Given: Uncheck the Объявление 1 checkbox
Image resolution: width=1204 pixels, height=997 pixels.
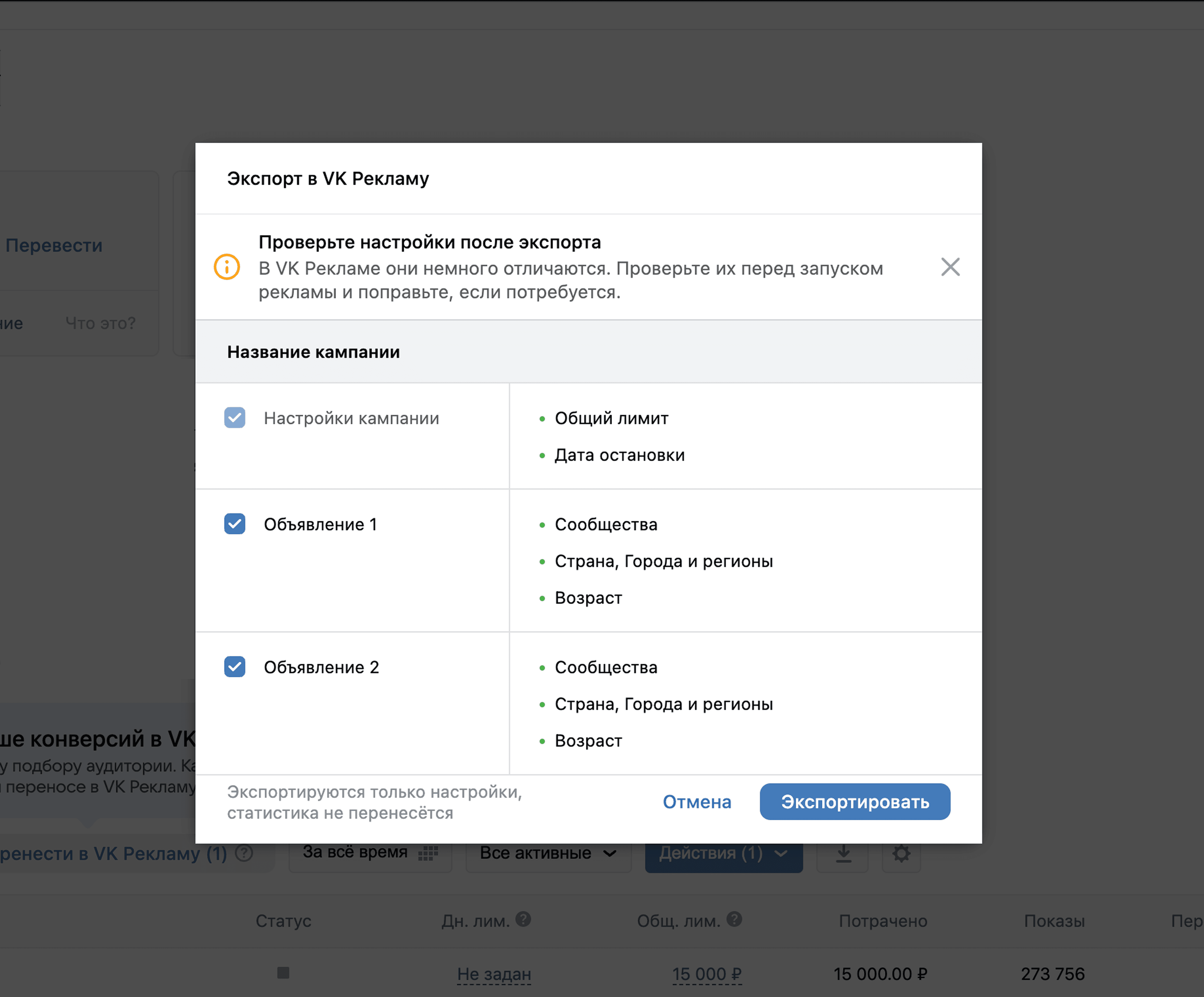Looking at the screenshot, I should pyautogui.click(x=234, y=524).
